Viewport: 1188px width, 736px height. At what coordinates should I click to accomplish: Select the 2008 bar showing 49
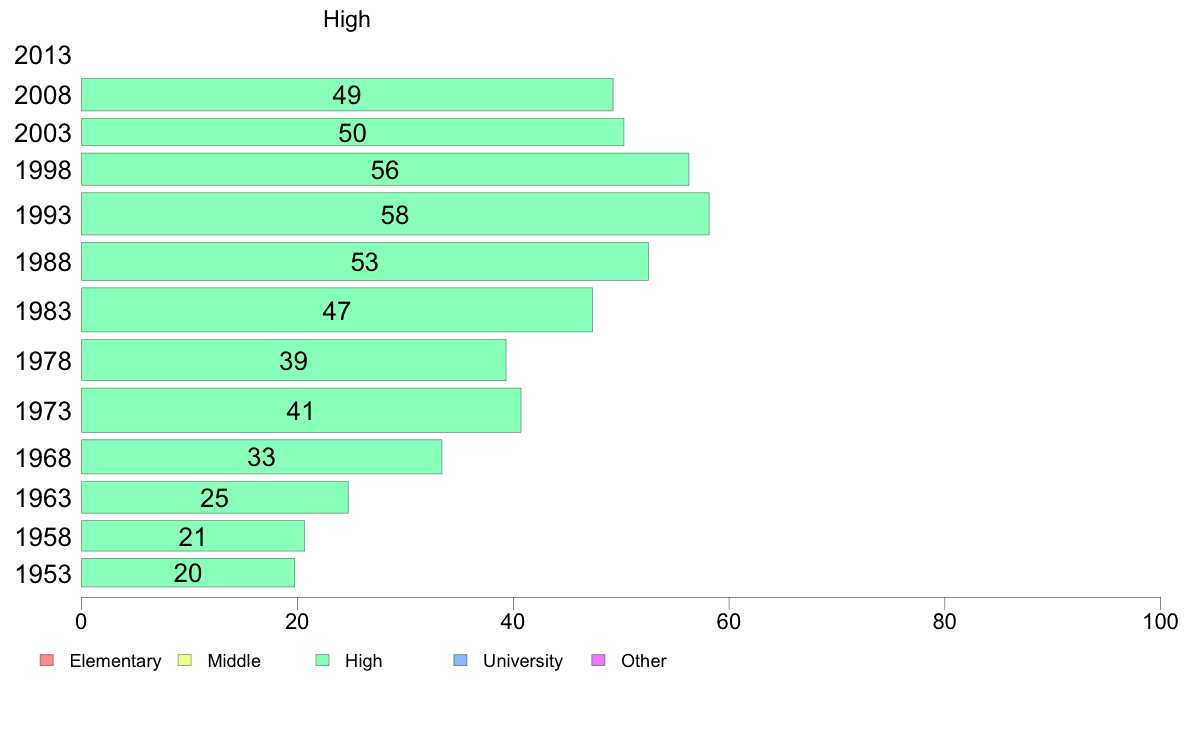tap(347, 95)
